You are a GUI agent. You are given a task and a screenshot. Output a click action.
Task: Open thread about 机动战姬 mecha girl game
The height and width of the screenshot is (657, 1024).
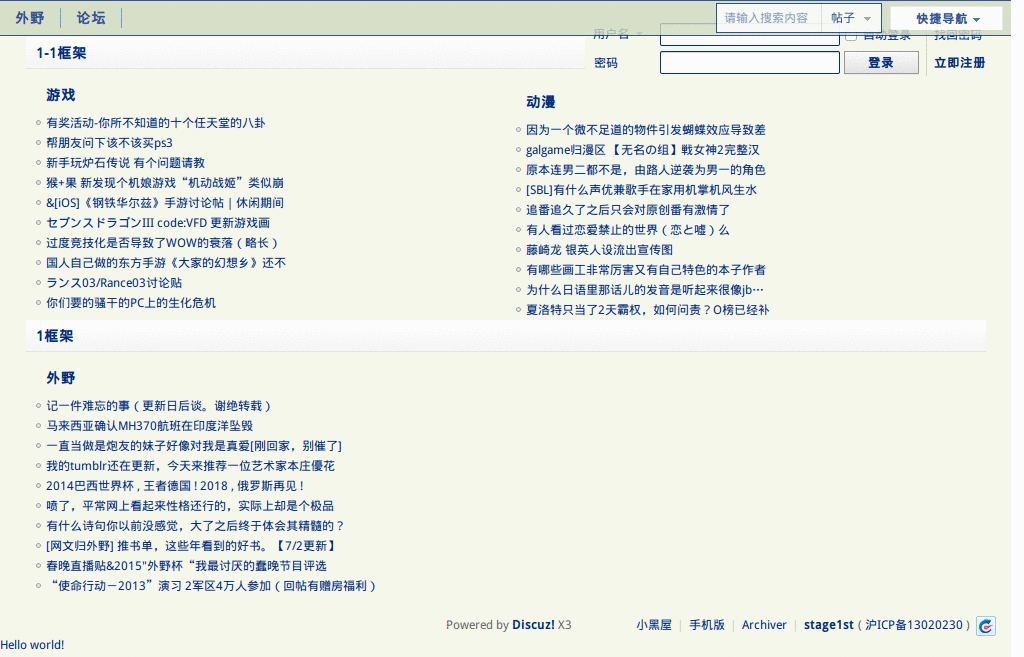tap(165, 183)
